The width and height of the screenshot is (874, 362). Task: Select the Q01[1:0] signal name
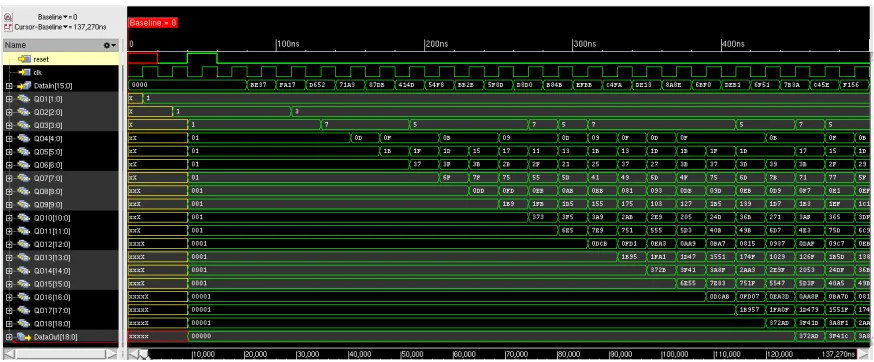tap(48, 99)
